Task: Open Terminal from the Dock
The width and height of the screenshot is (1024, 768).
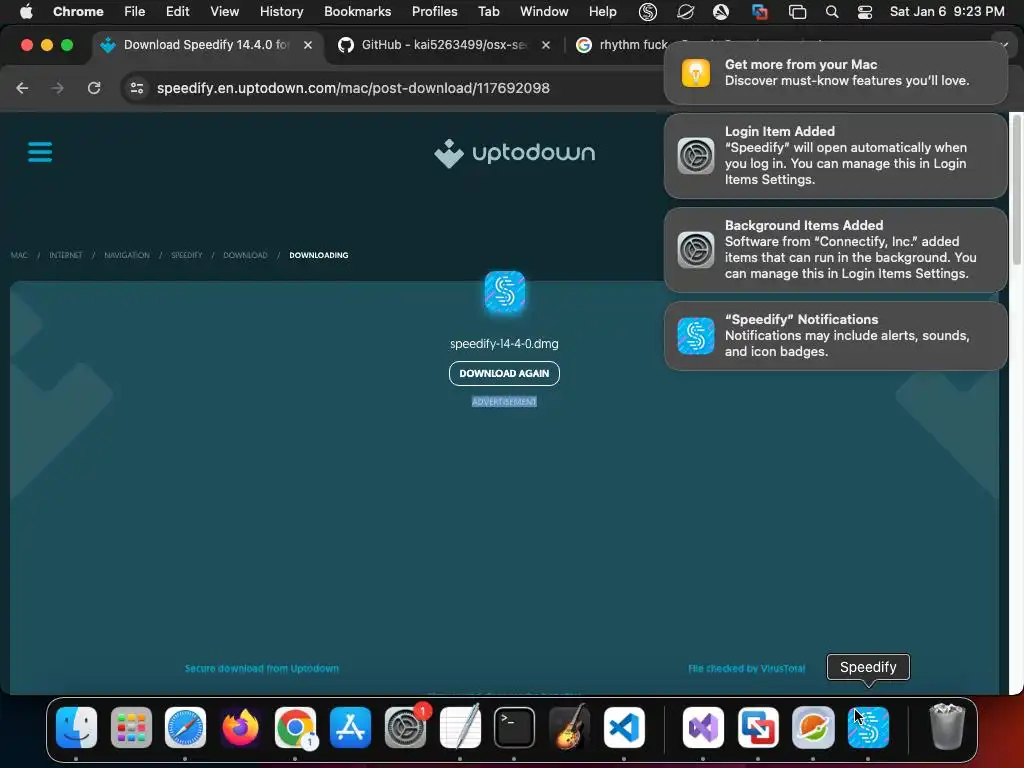Action: click(515, 727)
